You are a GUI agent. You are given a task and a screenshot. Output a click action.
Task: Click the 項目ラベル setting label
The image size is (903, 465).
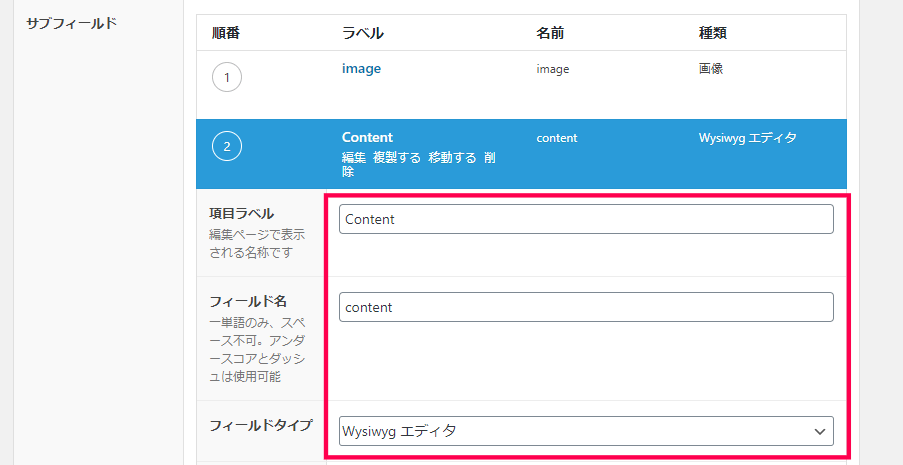point(241,214)
